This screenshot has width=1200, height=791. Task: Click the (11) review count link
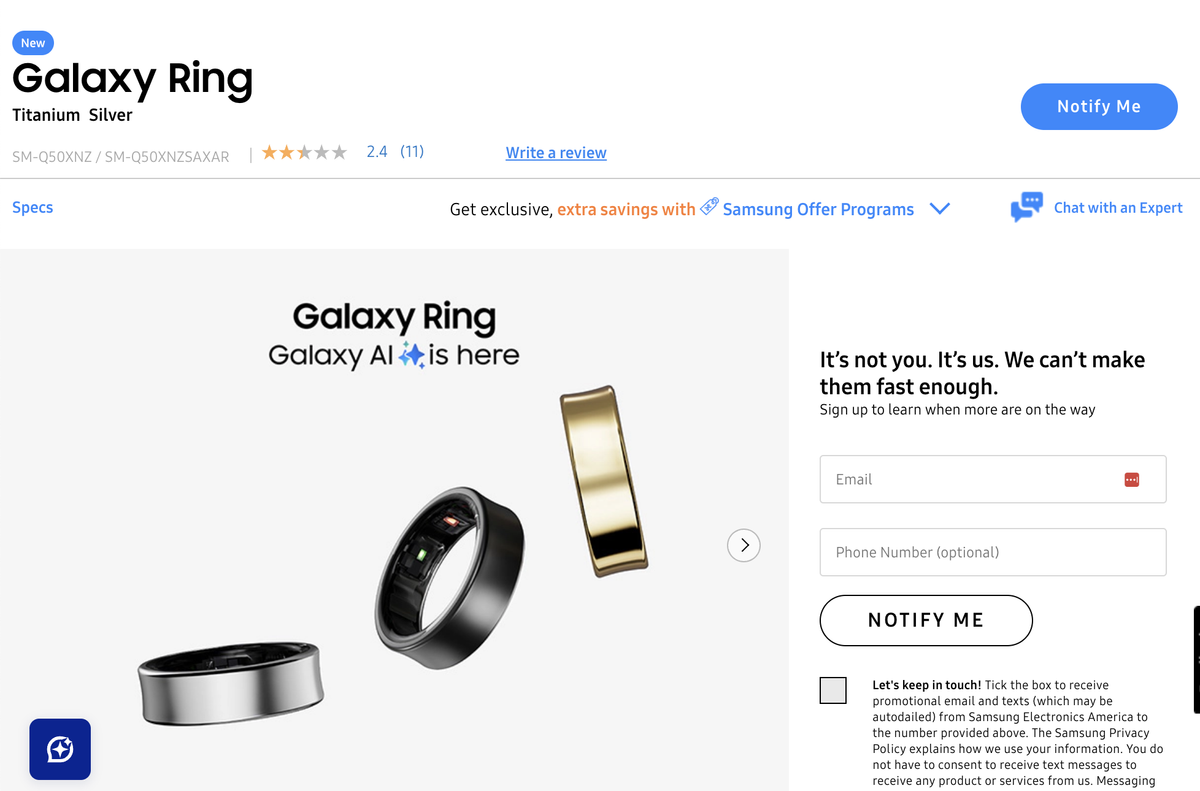(412, 151)
